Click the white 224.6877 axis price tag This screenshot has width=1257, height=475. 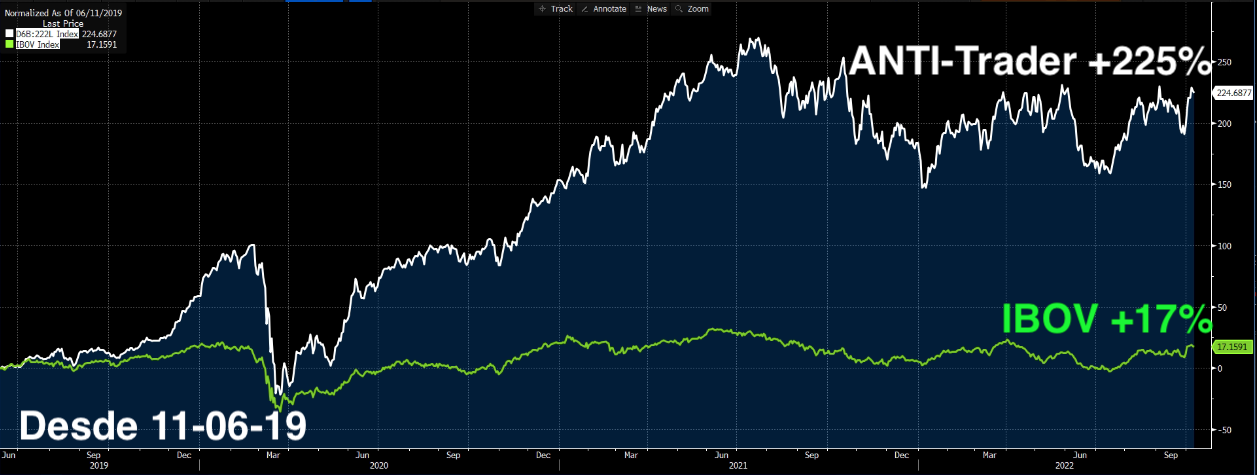pos(1233,92)
